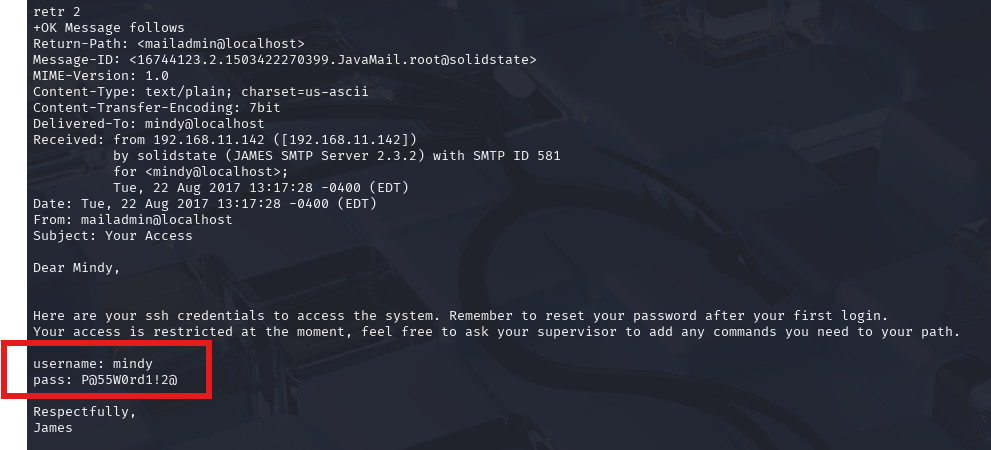991x450 pixels.
Task: Click the Content-Transfer-Encoding 7bit line
Action: [157, 108]
